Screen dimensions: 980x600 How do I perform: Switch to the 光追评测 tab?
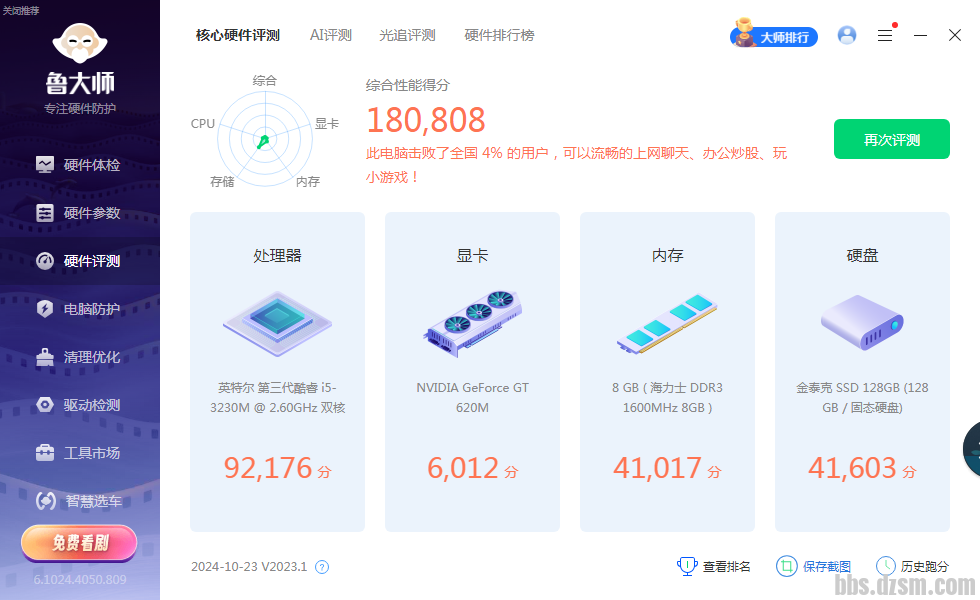tap(407, 35)
